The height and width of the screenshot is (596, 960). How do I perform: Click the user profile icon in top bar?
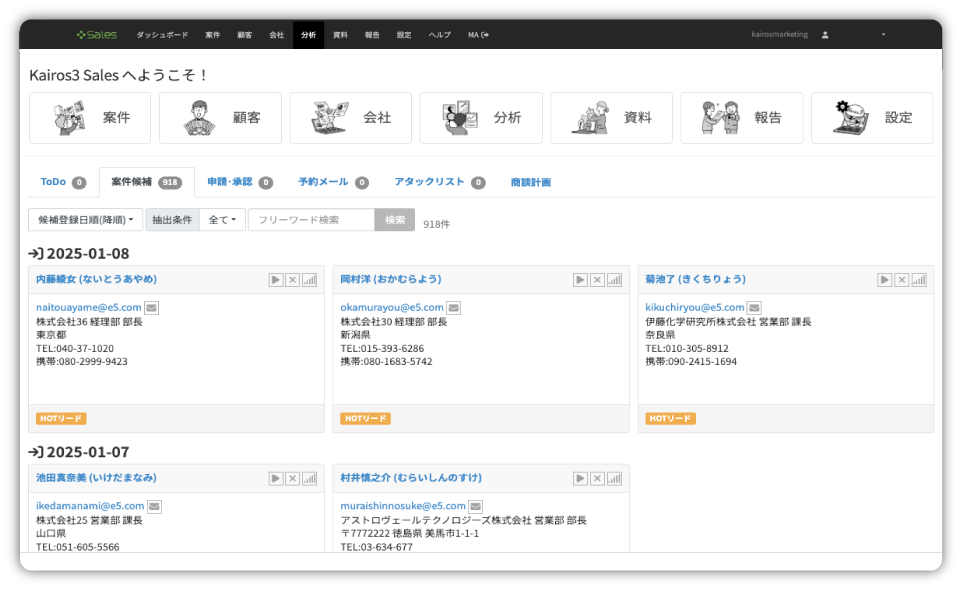[825, 35]
